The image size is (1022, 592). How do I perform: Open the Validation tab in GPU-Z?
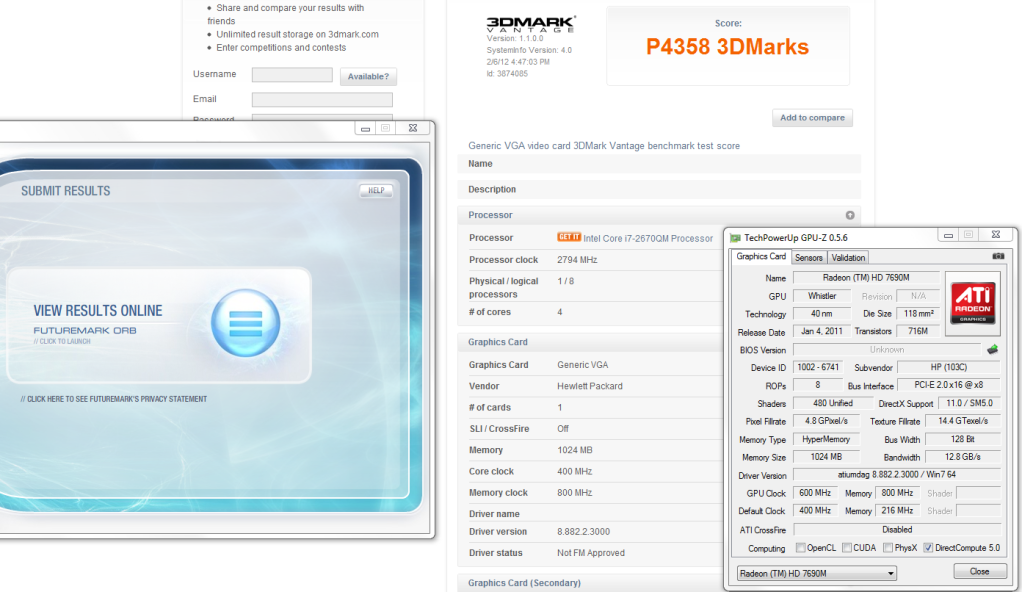click(x=848, y=258)
